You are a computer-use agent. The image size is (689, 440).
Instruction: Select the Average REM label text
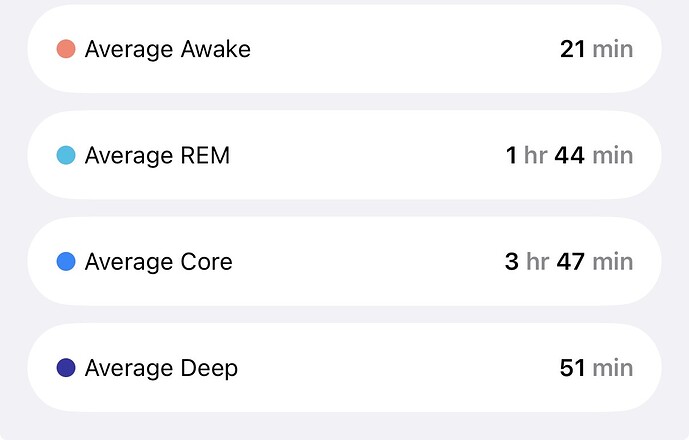point(157,156)
